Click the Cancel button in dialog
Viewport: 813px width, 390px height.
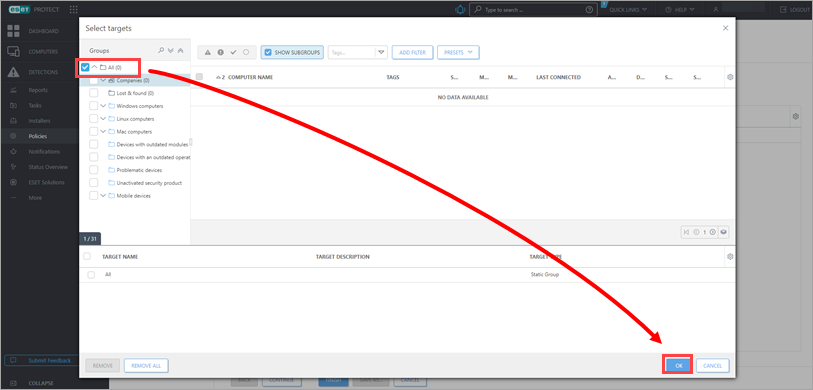[712, 366]
